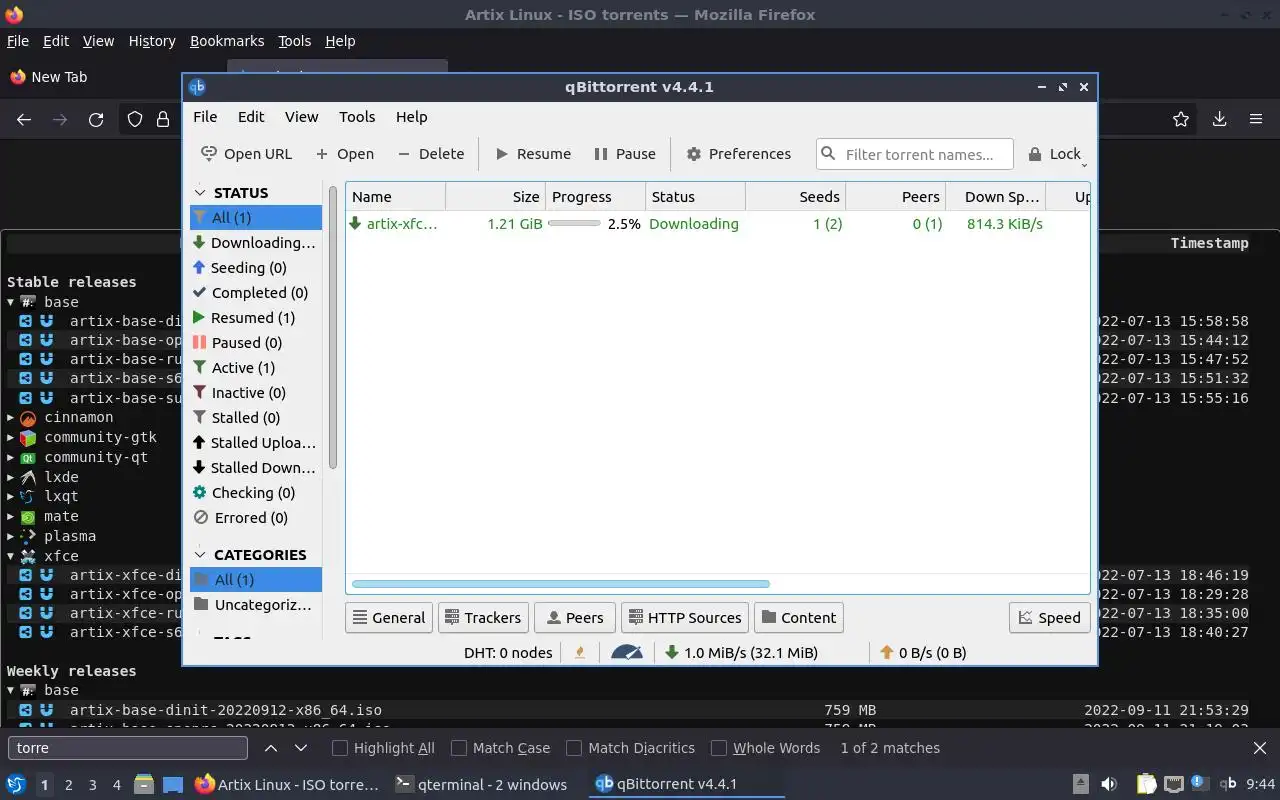The height and width of the screenshot is (800, 1280).
Task: Select the Uncategorized category
Action: click(x=256, y=605)
